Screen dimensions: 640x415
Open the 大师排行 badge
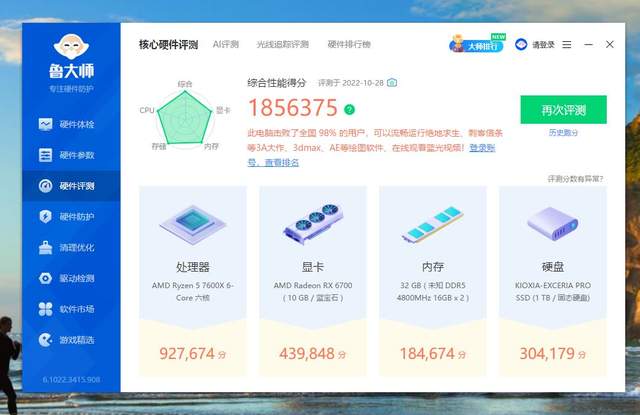(x=477, y=44)
